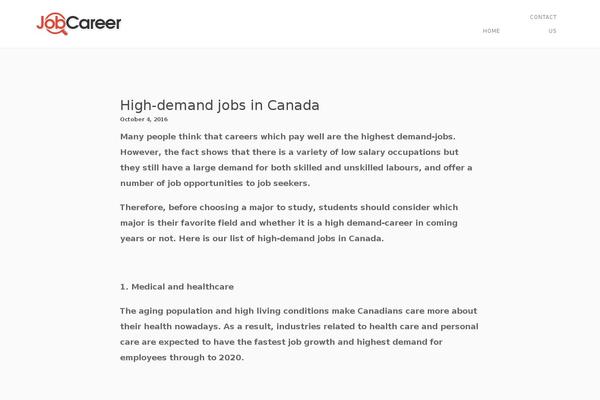Click the line starting 'Therefore, before choosing a major'
Screen dimensions: 600x400
click(x=289, y=207)
